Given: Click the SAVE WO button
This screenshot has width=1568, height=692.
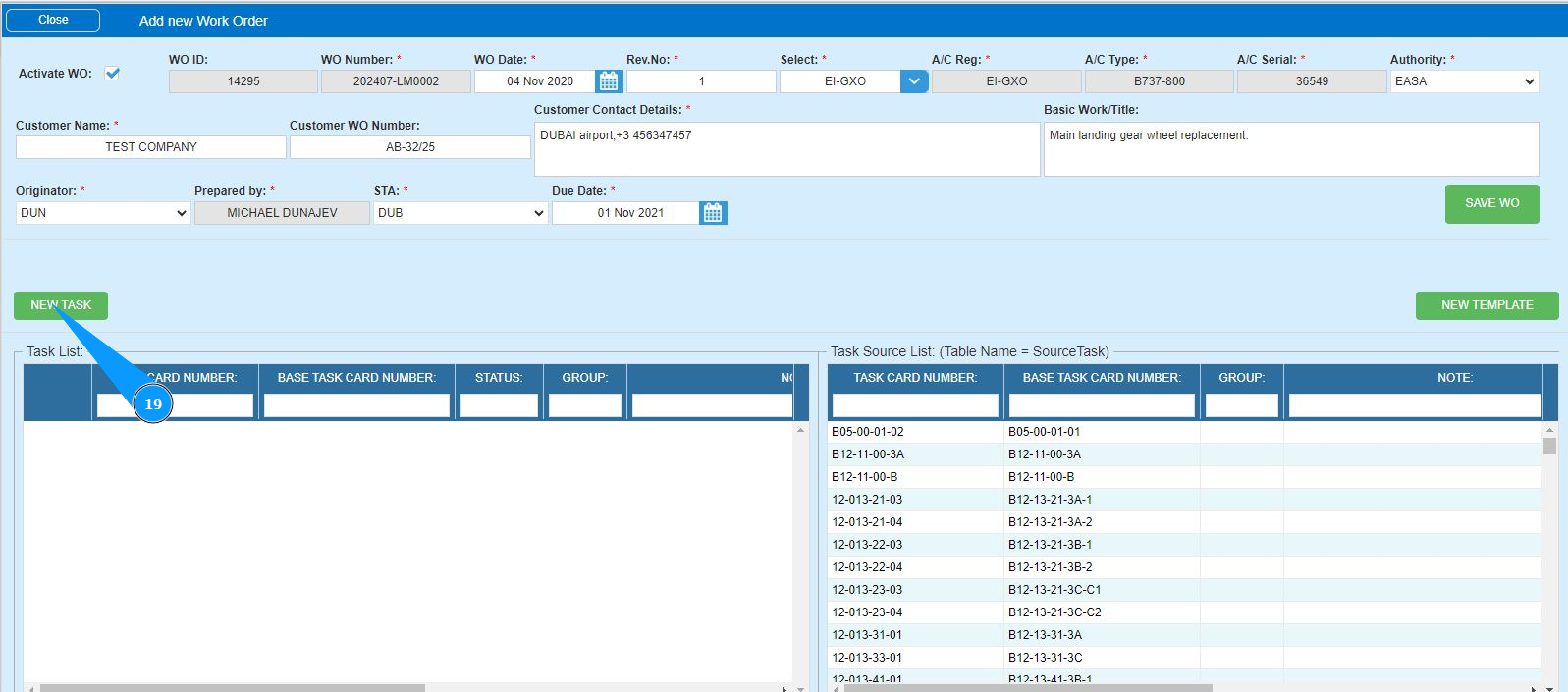Looking at the screenshot, I should 1491,203.
